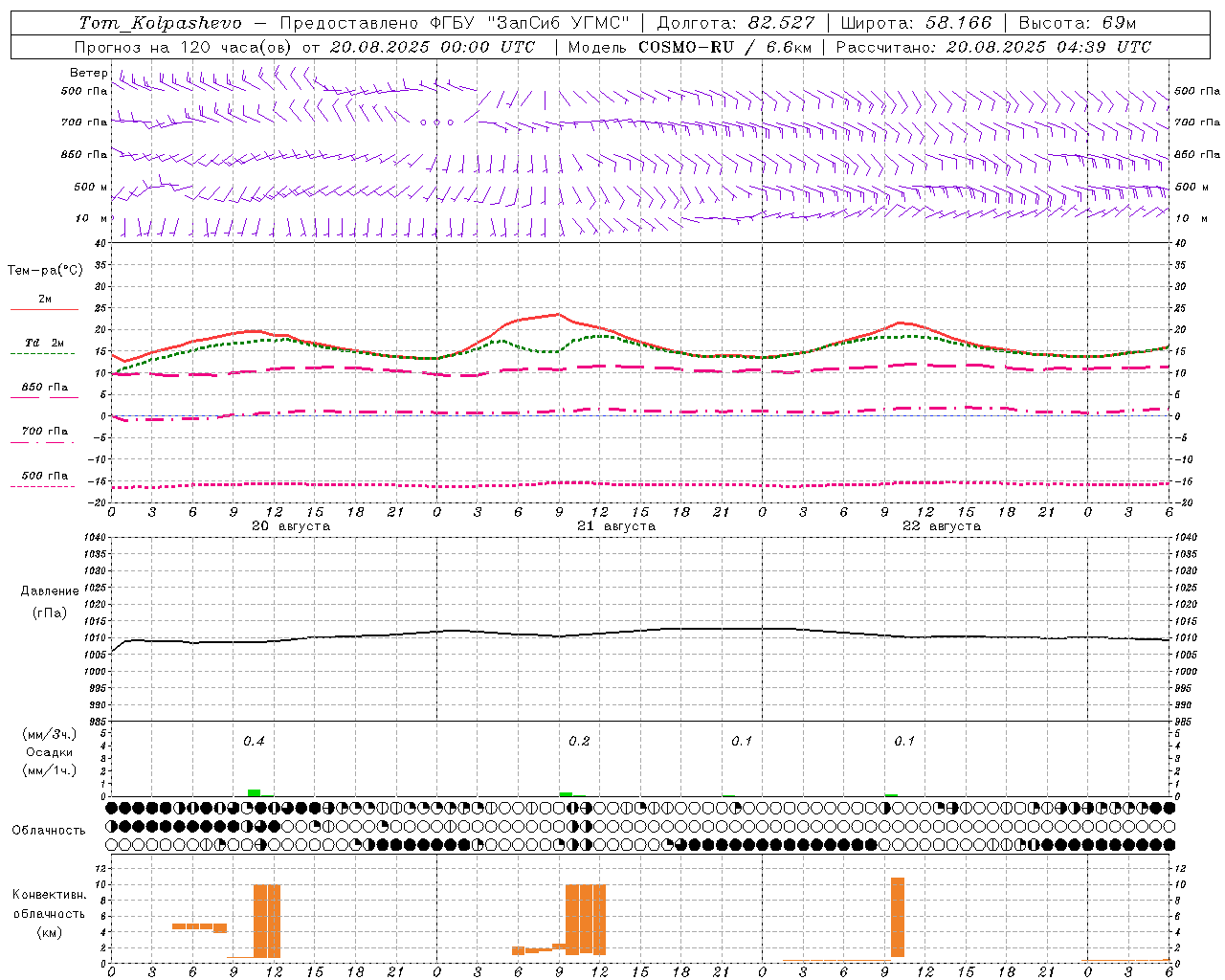The width and height of the screenshot is (1225, 980).
Task: Click the green precipitation bar under 0.2
Action: pos(566,793)
